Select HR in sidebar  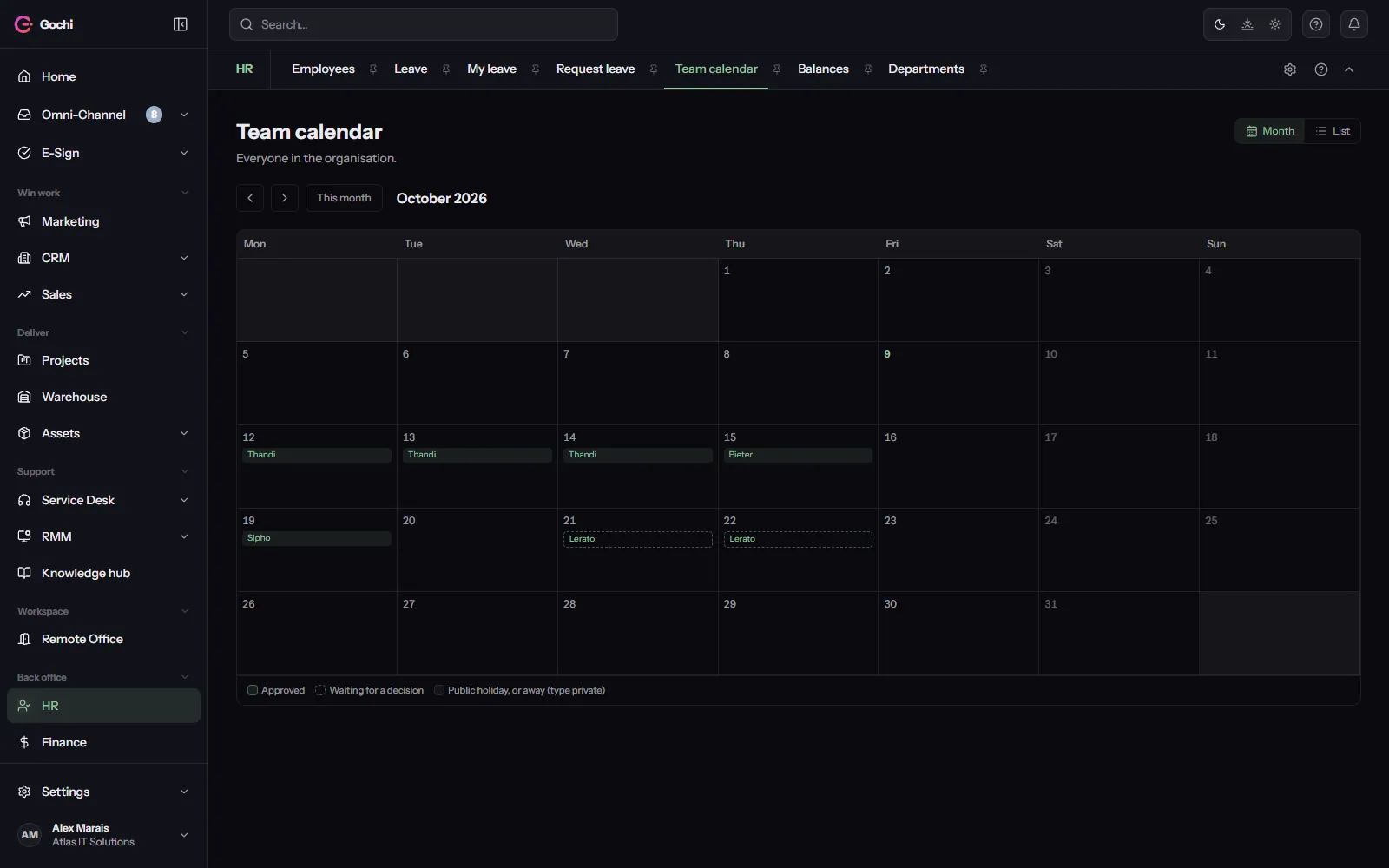click(x=103, y=706)
